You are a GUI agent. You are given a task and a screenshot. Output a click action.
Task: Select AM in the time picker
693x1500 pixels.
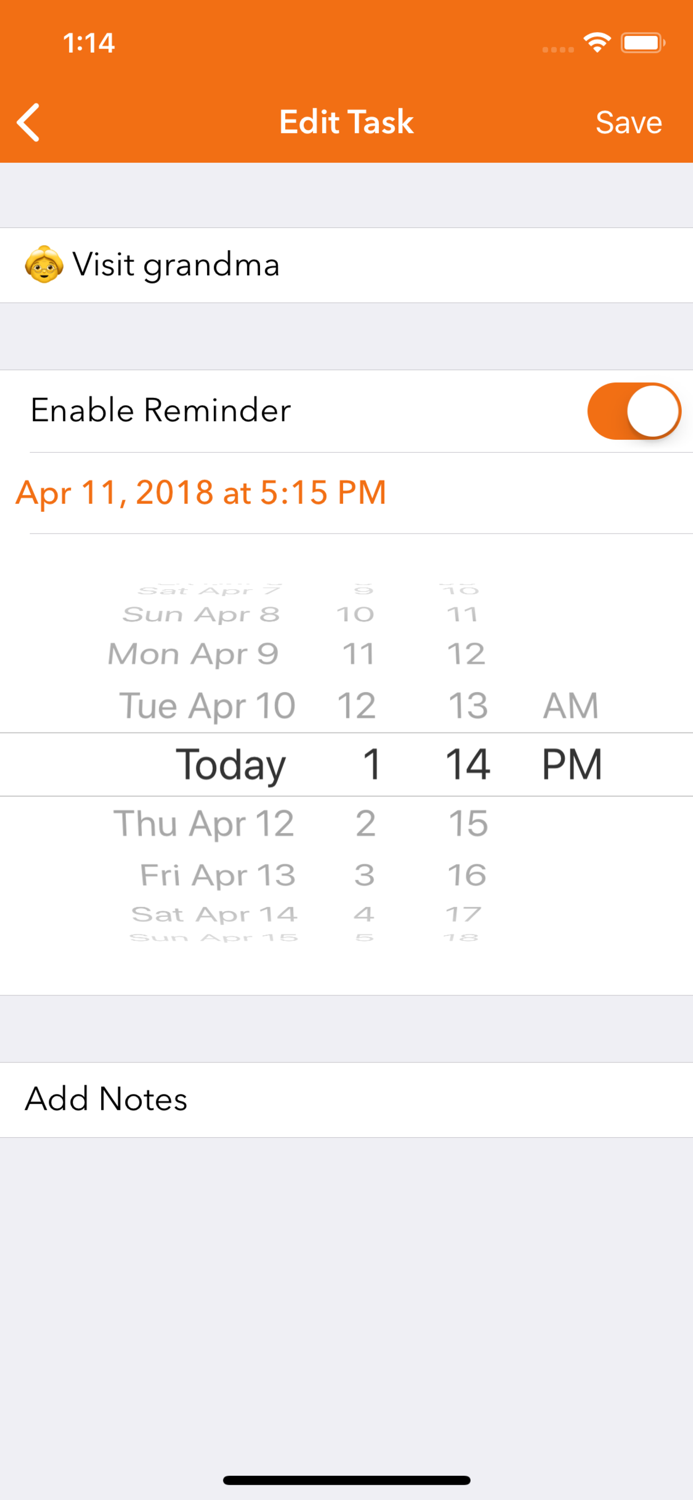pos(569,705)
